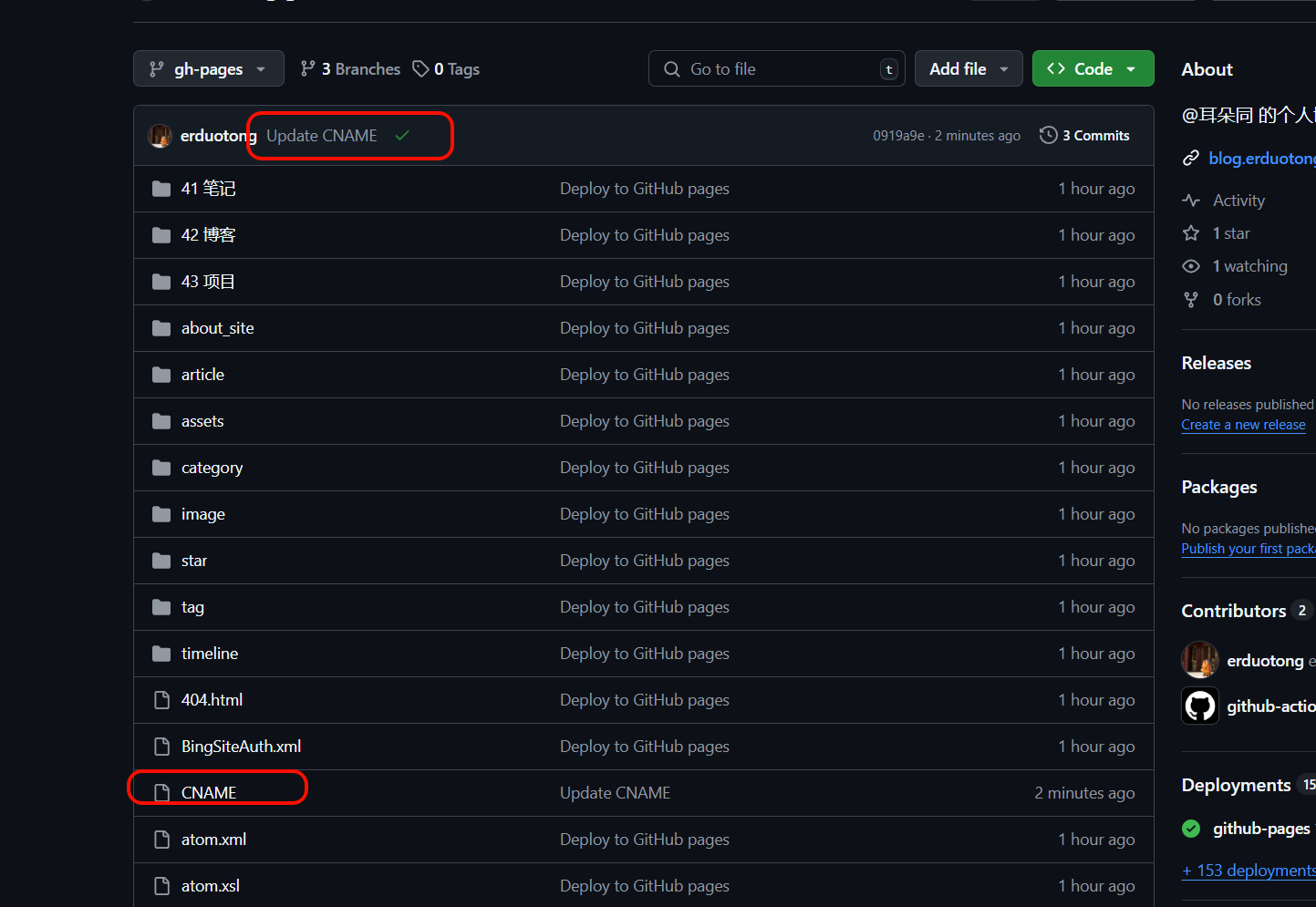Click the Activity pulse icon in the sidebar

click(x=1191, y=200)
